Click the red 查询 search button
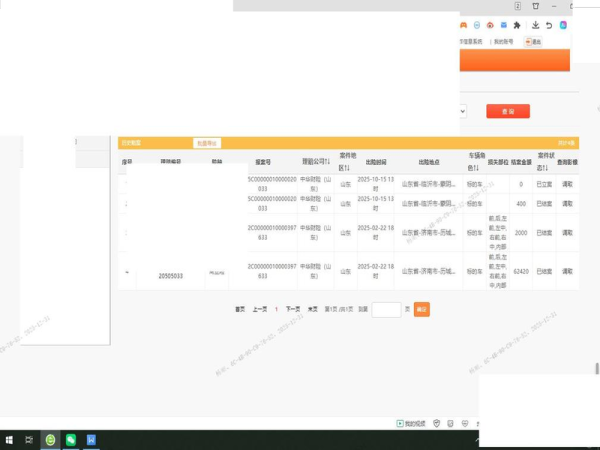 pos(508,111)
